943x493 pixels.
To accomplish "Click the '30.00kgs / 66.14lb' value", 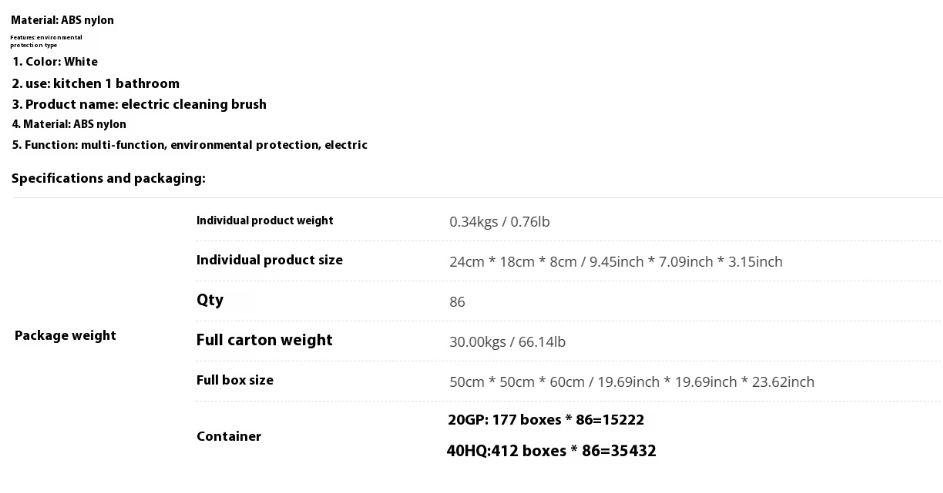I will 507,342.
